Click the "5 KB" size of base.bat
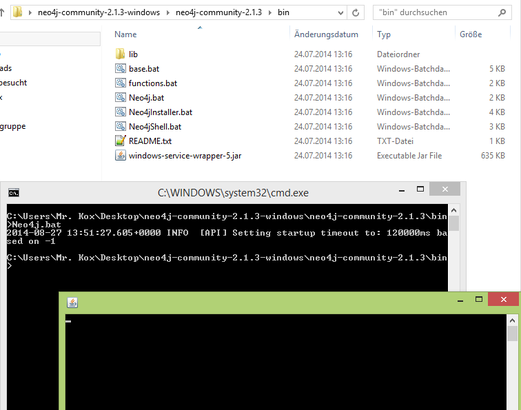This screenshot has height=410, width=521. (x=497, y=69)
